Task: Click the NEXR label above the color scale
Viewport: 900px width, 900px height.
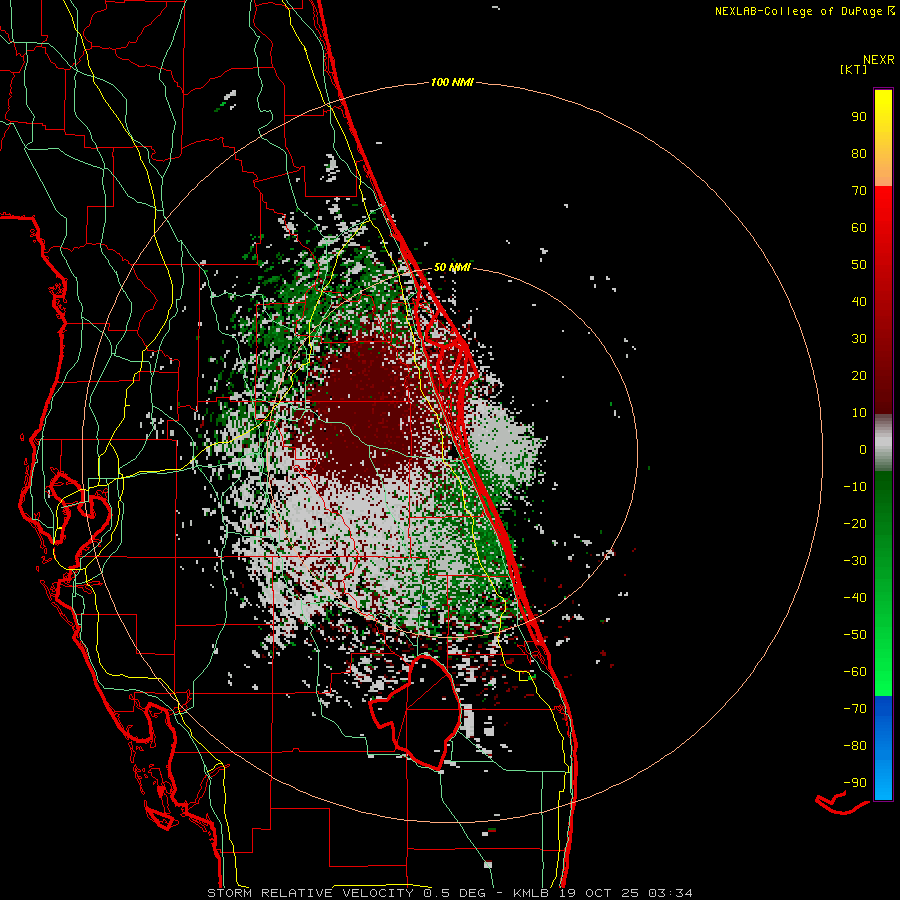Action: [879, 60]
